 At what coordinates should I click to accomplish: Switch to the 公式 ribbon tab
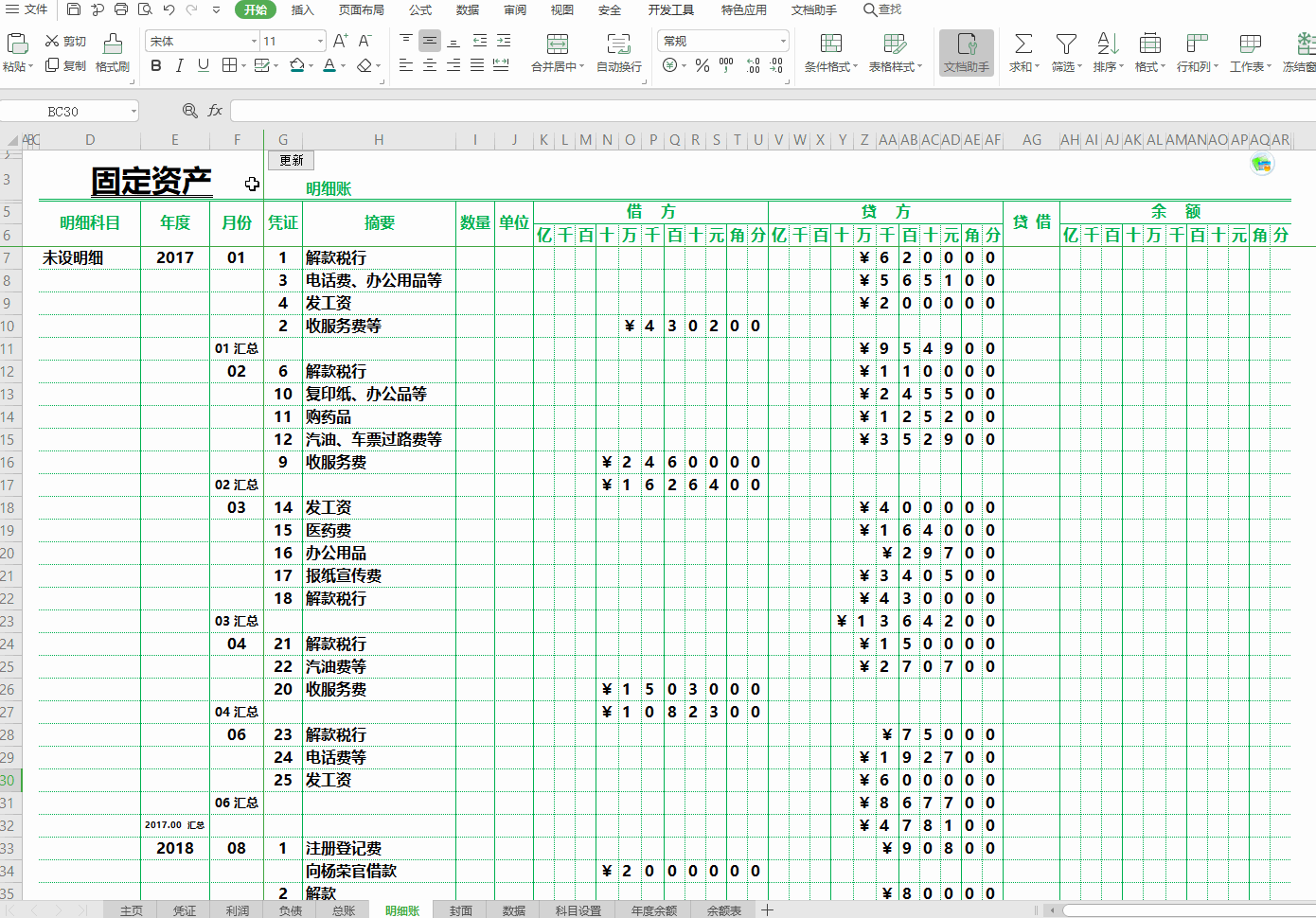[420, 9]
